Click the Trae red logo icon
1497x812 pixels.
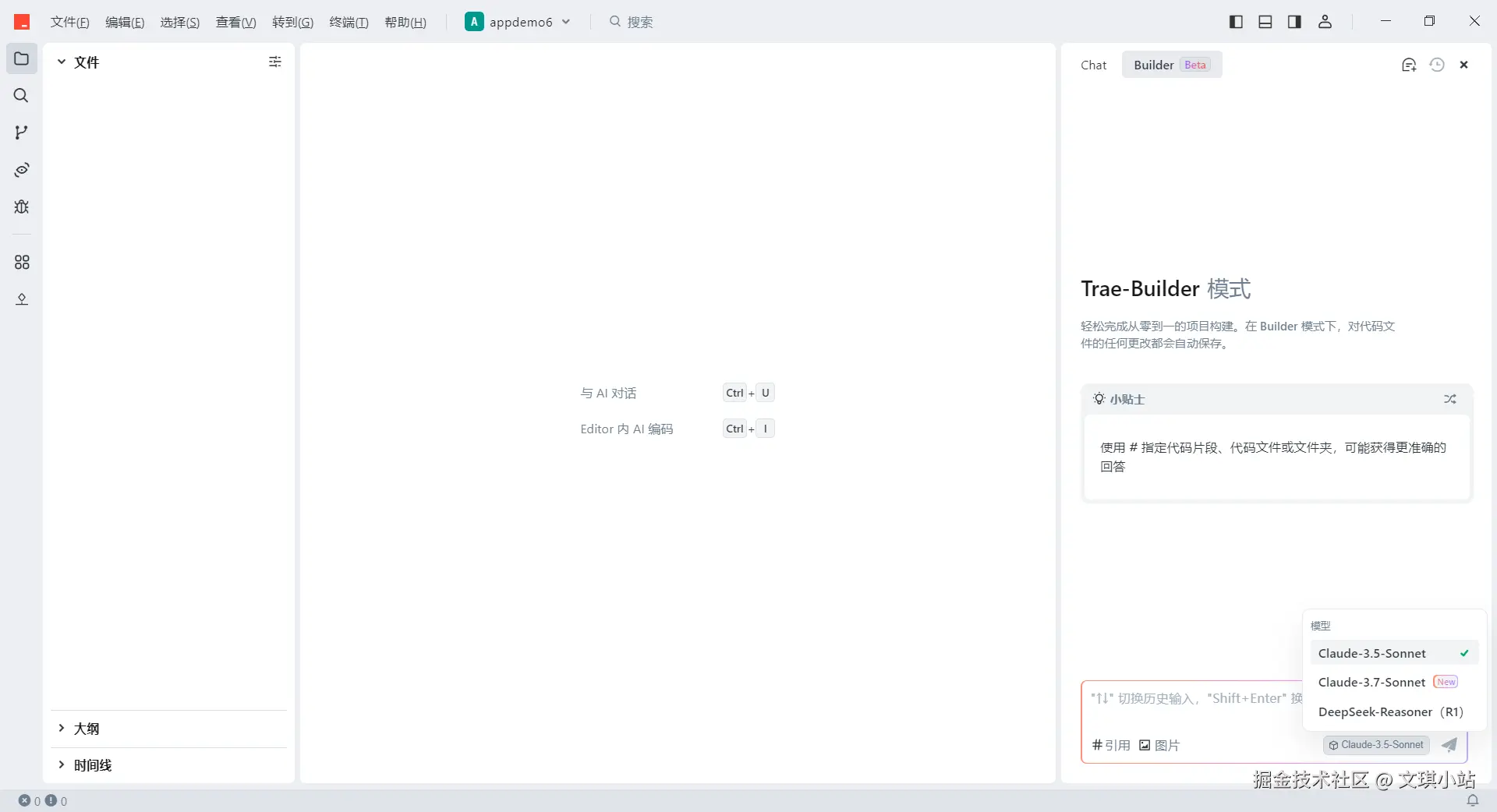point(22,22)
